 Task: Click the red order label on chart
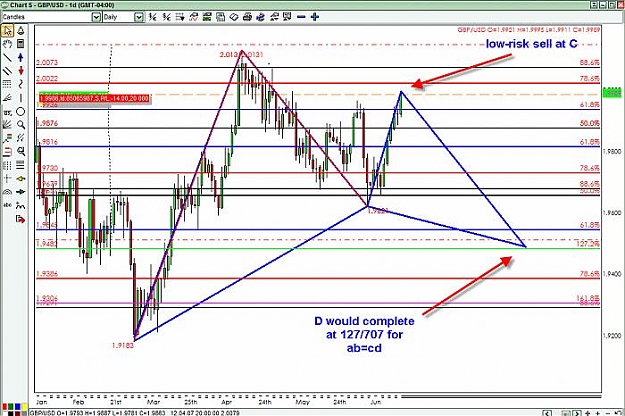[94, 98]
